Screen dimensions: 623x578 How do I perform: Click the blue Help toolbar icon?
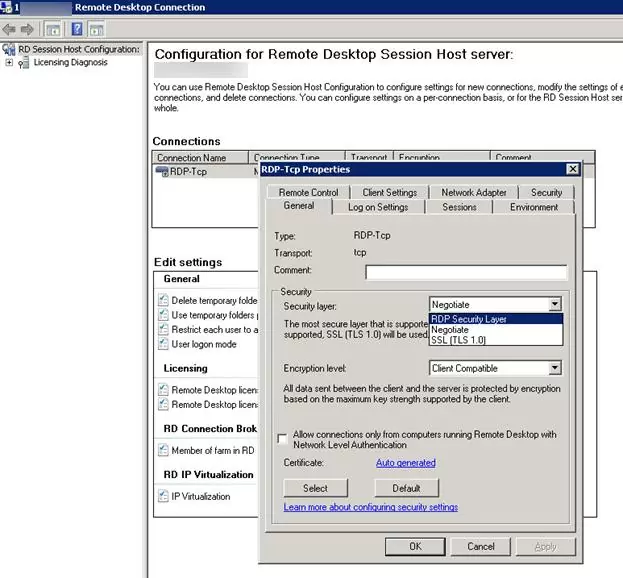[x=76, y=28]
